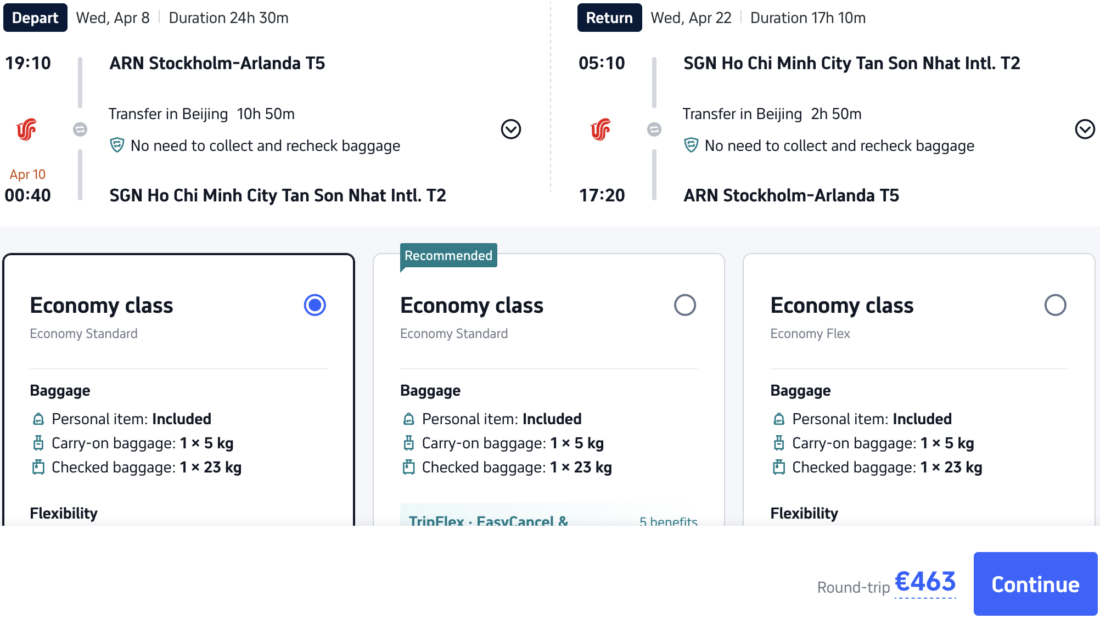This screenshot has width=1100, height=619.
Task: Expand TripFlex 5 benefits section
Action: click(x=668, y=521)
